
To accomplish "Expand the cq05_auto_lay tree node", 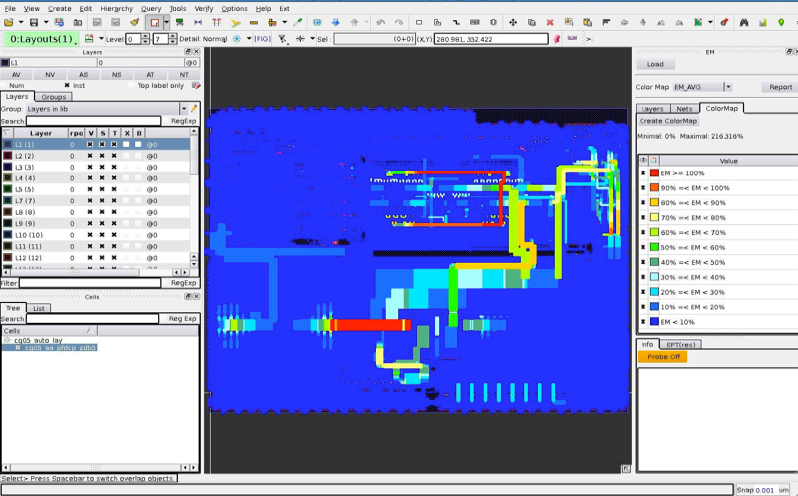I will click(x=7, y=340).
